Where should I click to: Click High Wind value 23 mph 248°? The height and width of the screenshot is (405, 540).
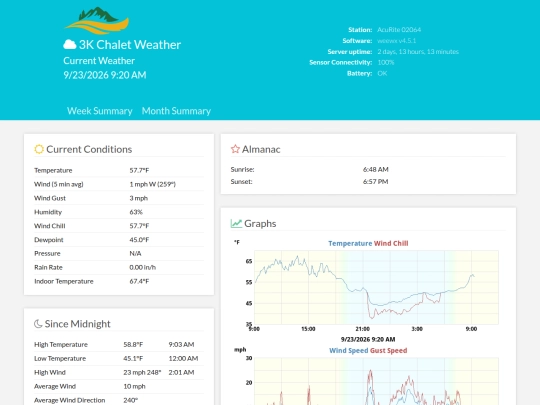pyautogui.click(x=142, y=372)
